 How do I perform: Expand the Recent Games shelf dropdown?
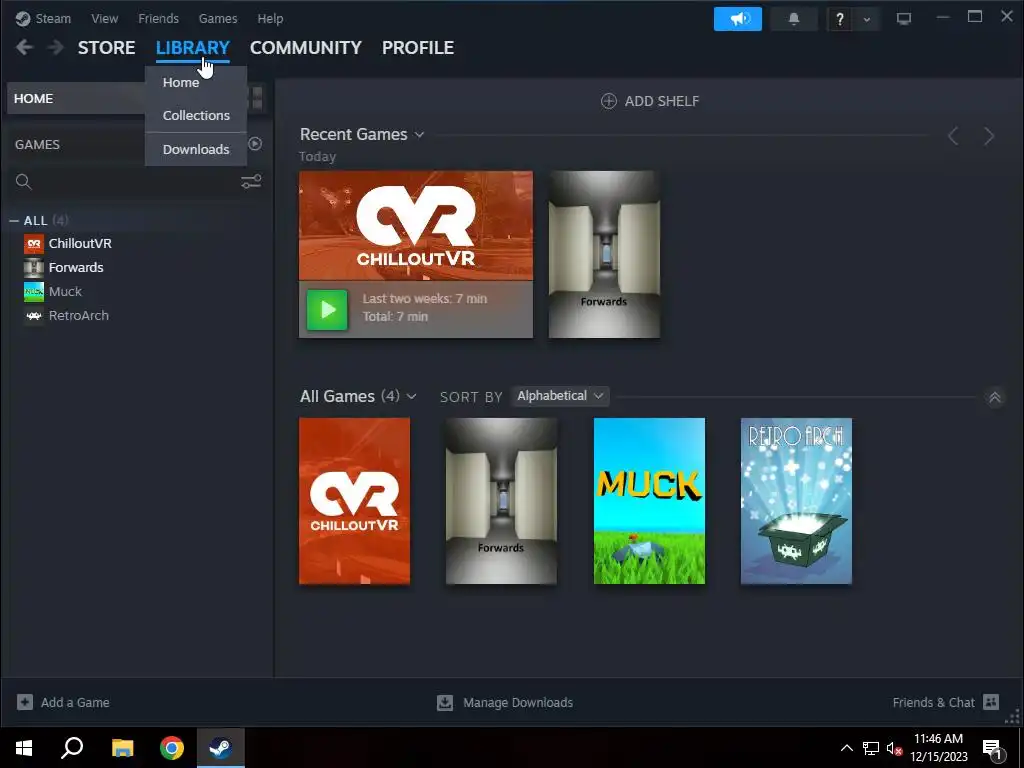tap(419, 135)
